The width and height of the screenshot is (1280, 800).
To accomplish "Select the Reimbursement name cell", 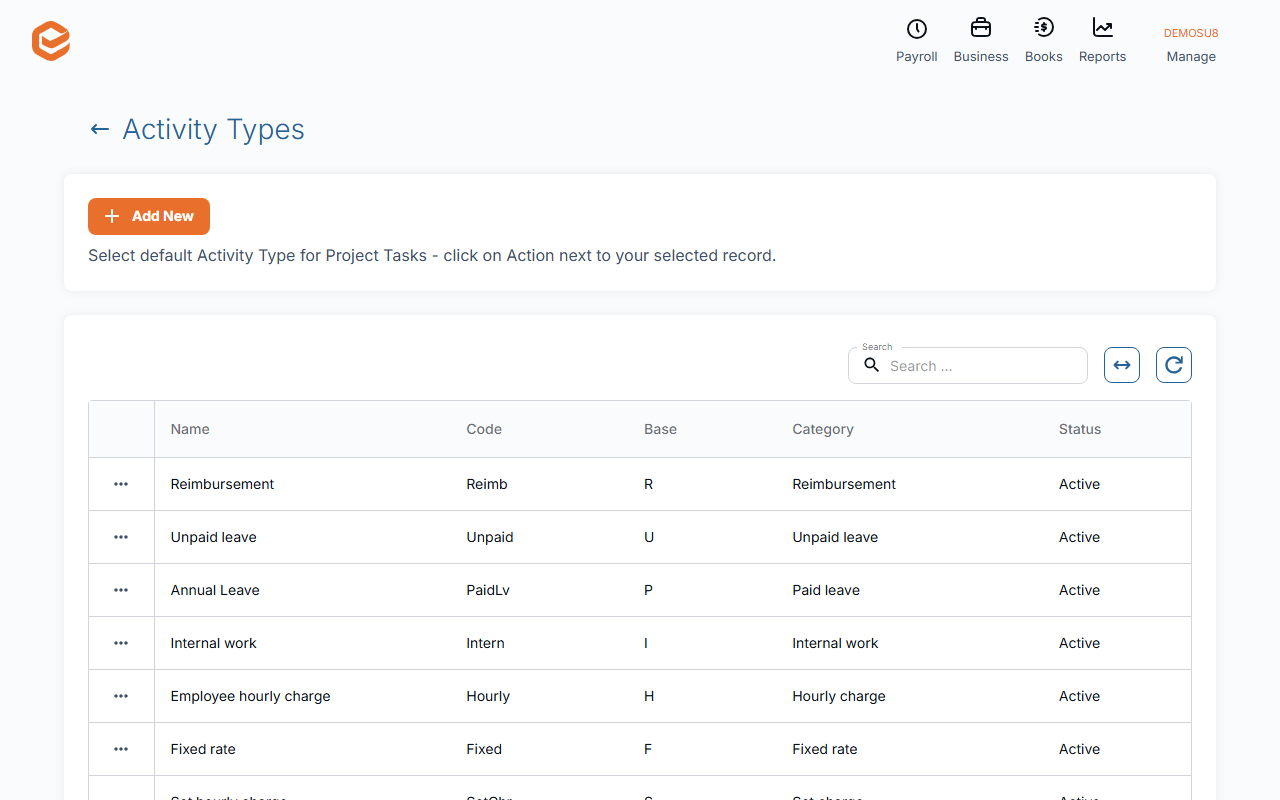I will [x=222, y=484].
